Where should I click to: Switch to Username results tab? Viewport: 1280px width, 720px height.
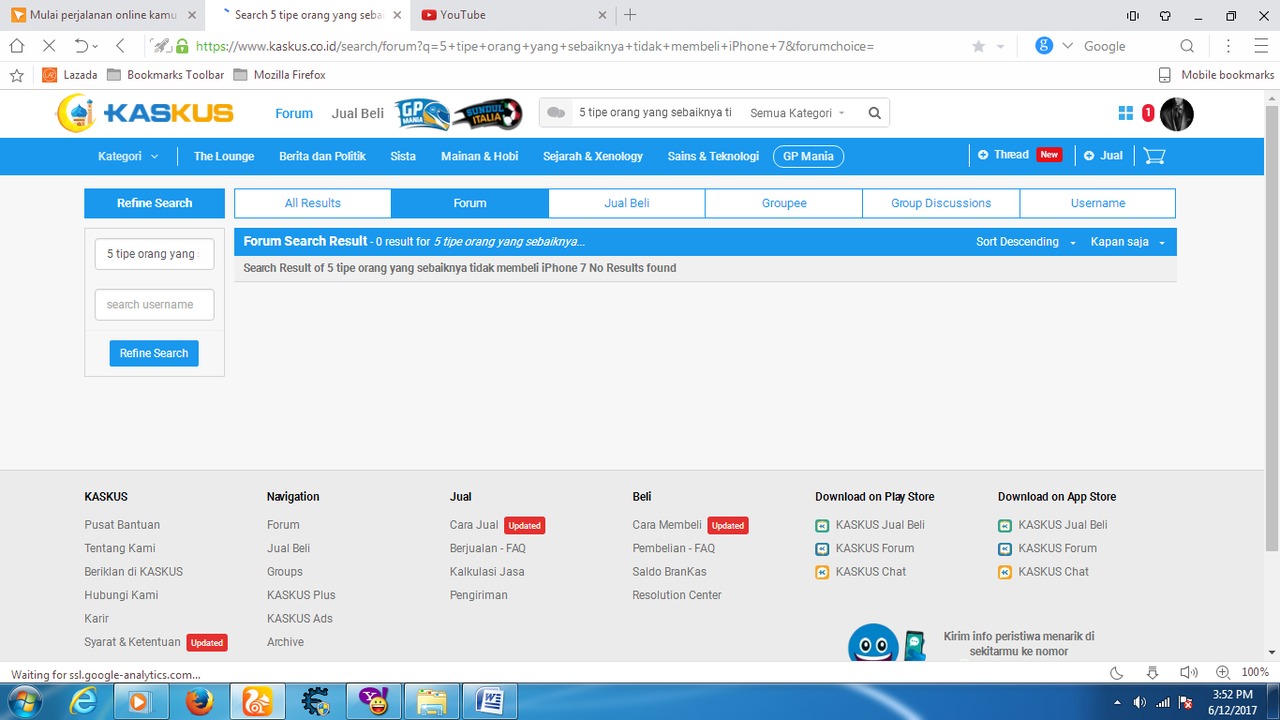pyautogui.click(x=1098, y=203)
